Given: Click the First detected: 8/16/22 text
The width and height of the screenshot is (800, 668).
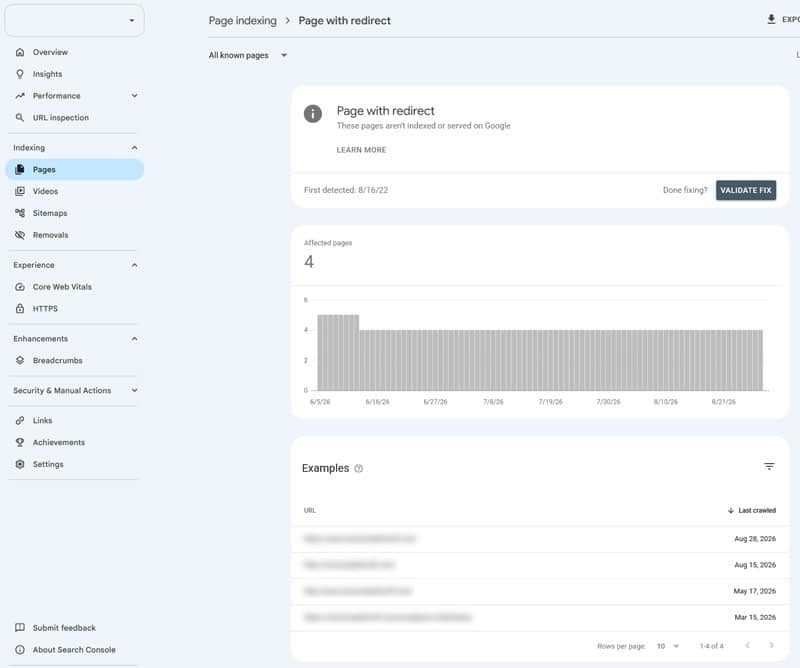Looking at the screenshot, I should click(x=346, y=190).
